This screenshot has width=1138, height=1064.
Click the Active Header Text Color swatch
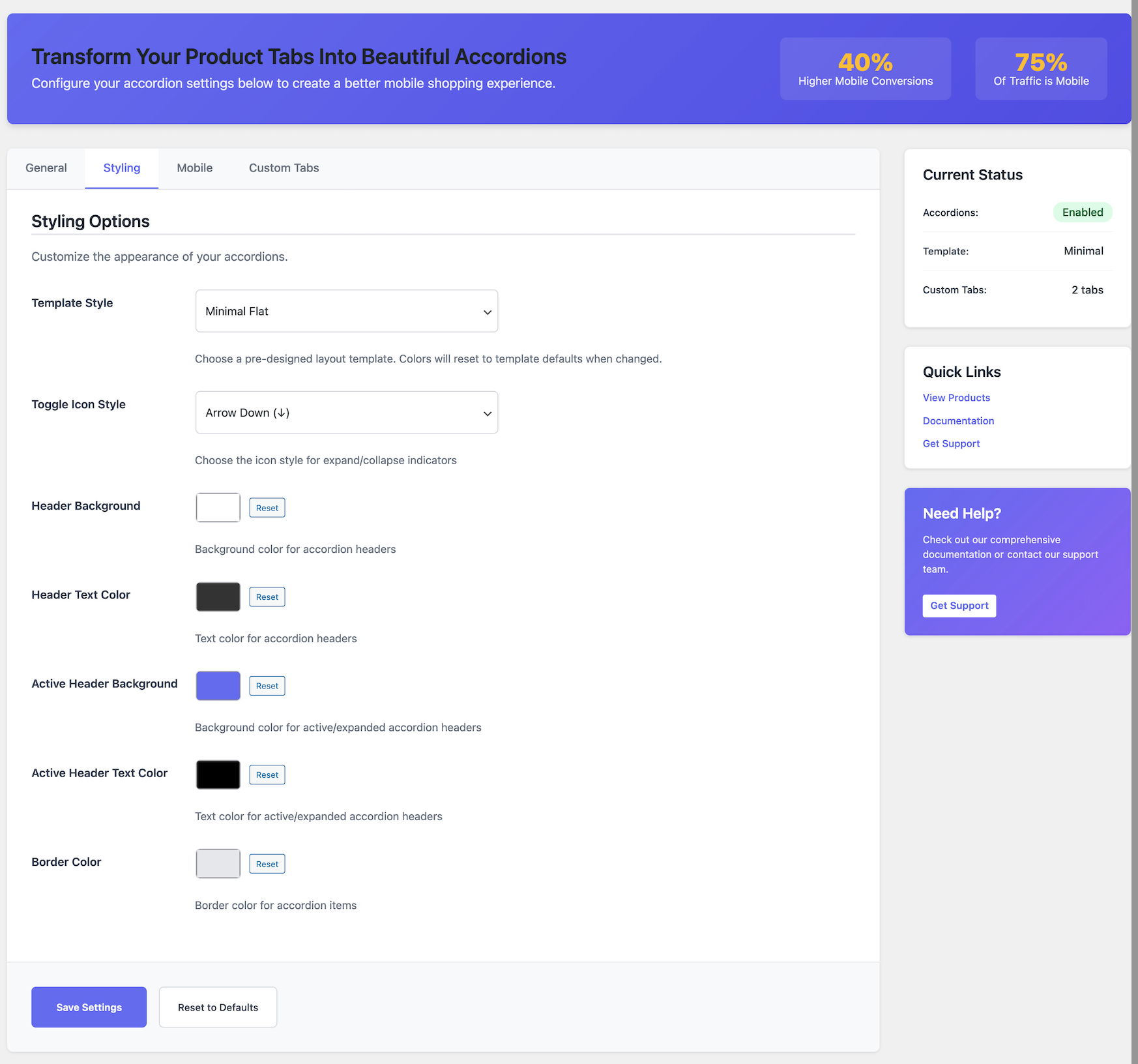[x=218, y=775]
